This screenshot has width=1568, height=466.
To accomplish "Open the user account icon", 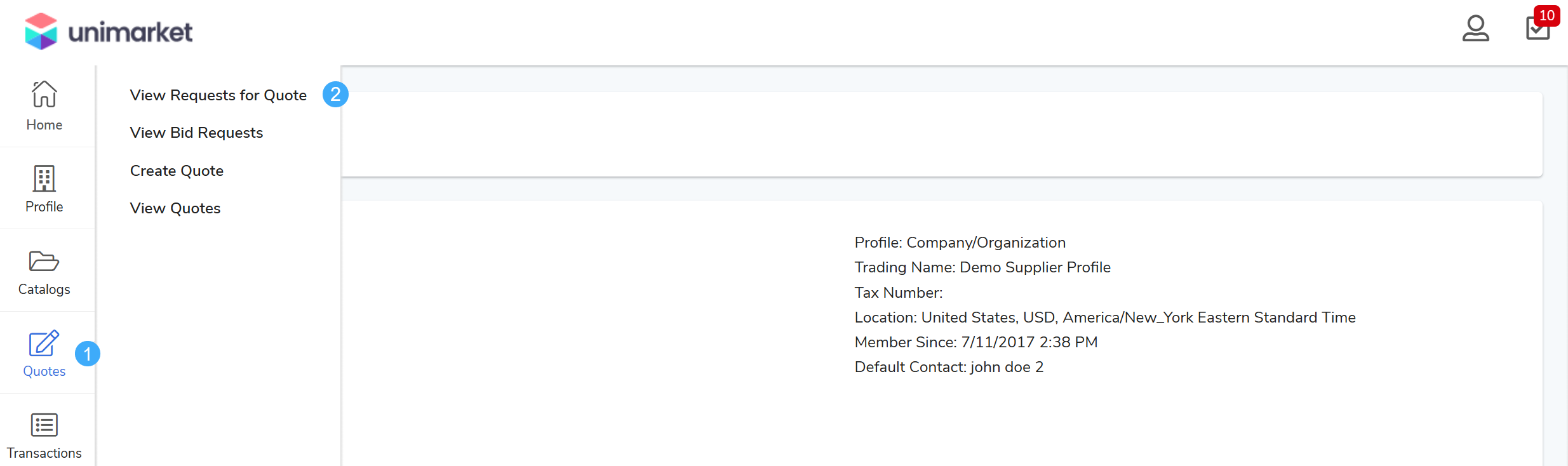I will (x=1475, y=29).
